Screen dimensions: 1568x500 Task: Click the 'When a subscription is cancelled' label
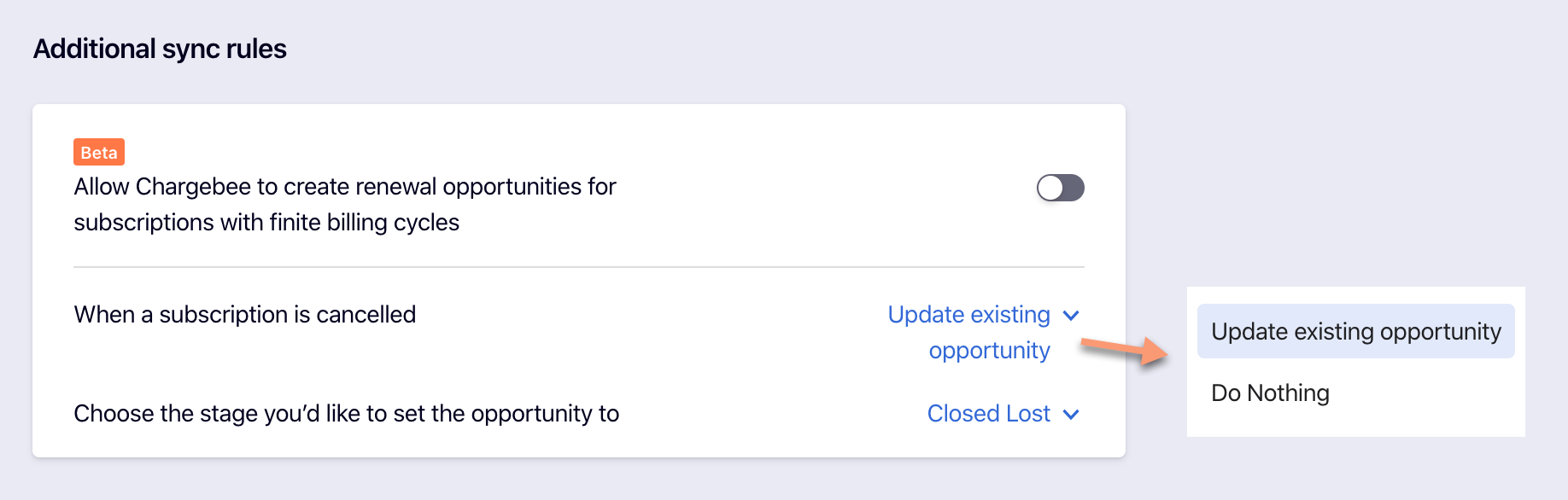pos(245,315)
